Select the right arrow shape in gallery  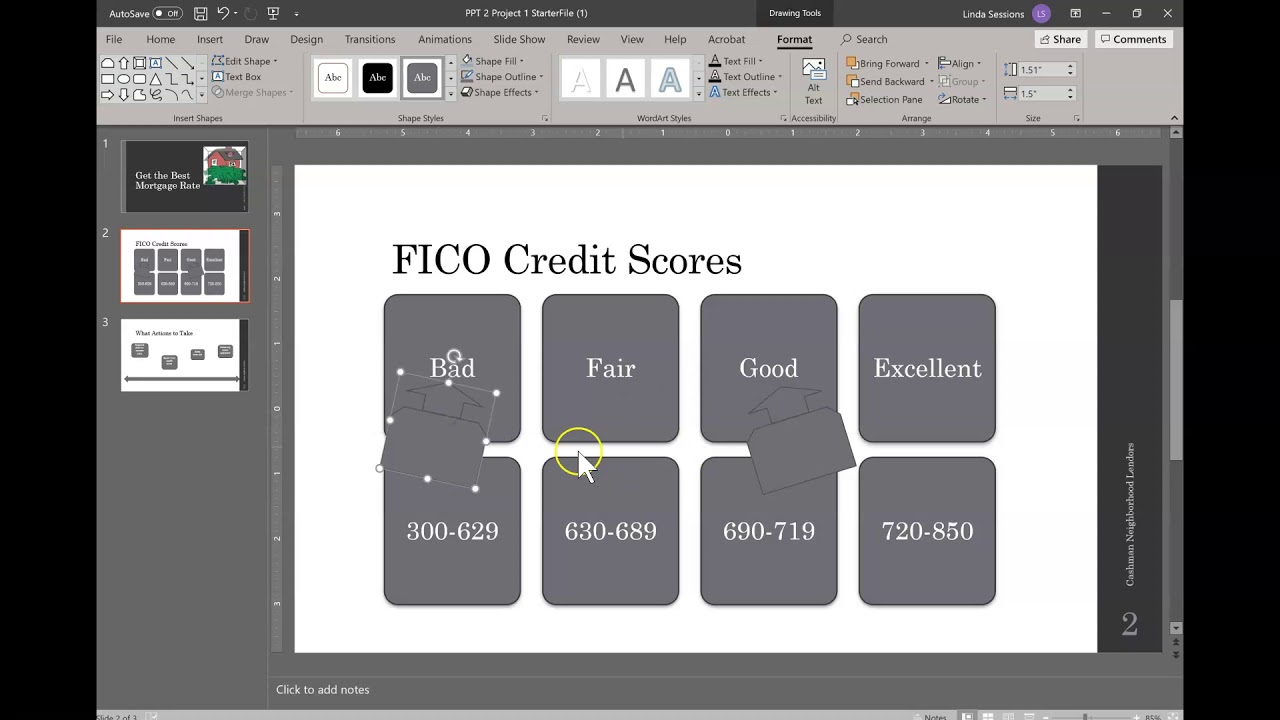pos(107,95)
